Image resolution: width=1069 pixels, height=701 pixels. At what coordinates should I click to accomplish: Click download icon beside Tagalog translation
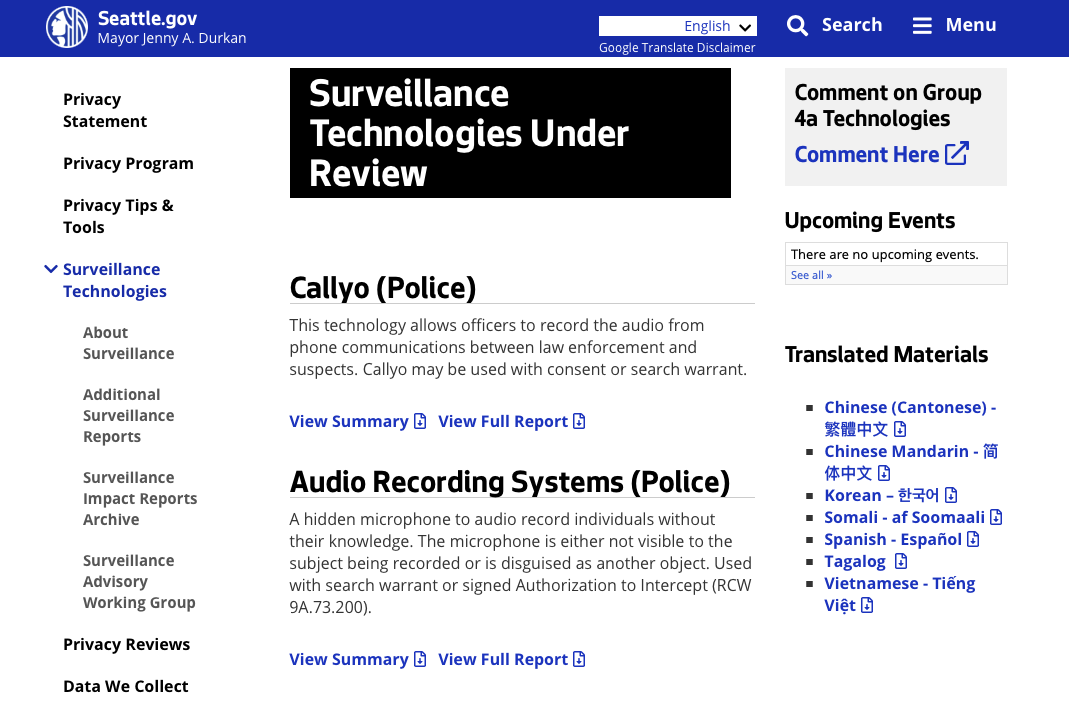pos(901,562)
